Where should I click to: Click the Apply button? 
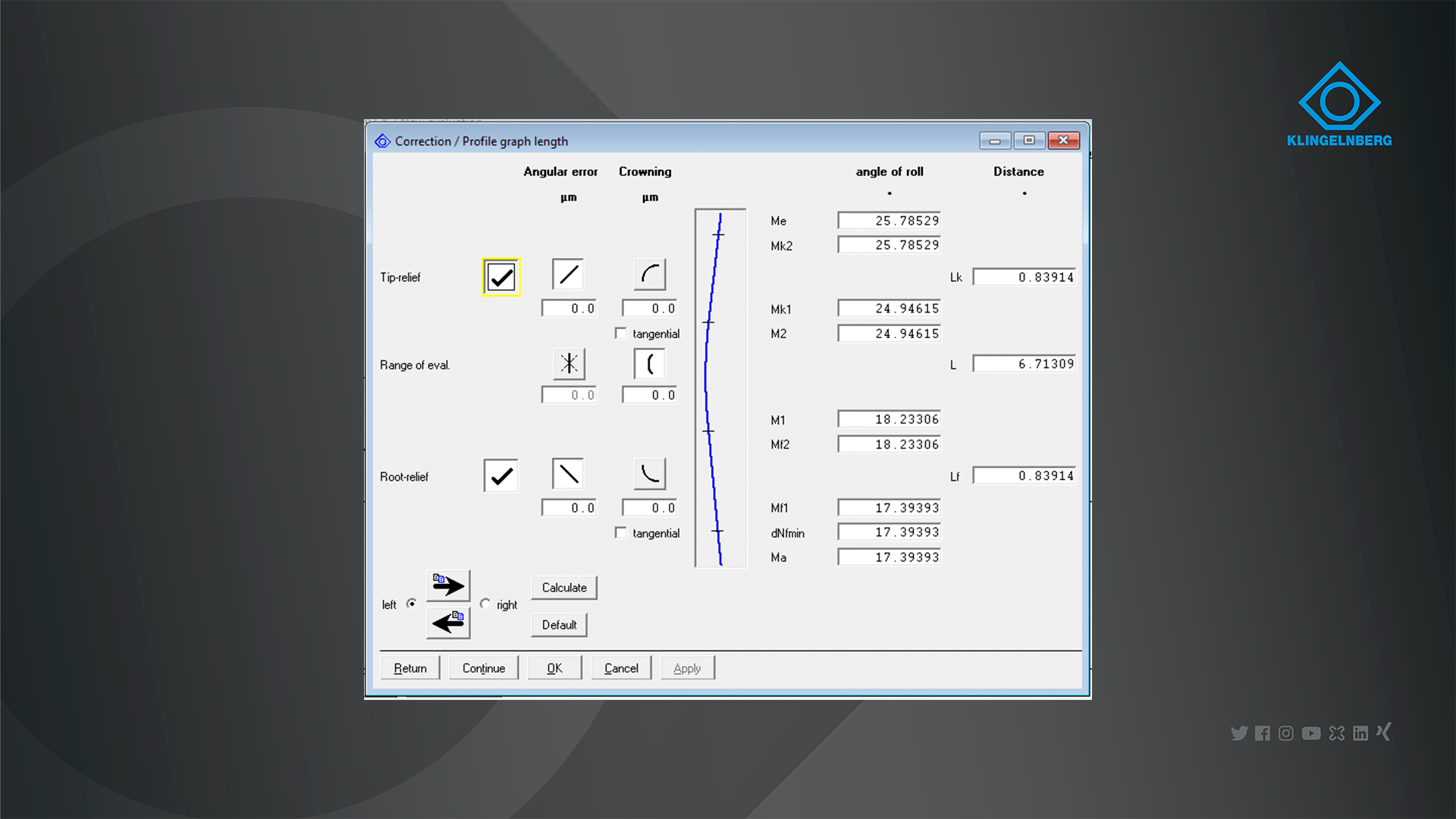click(687, 668)
